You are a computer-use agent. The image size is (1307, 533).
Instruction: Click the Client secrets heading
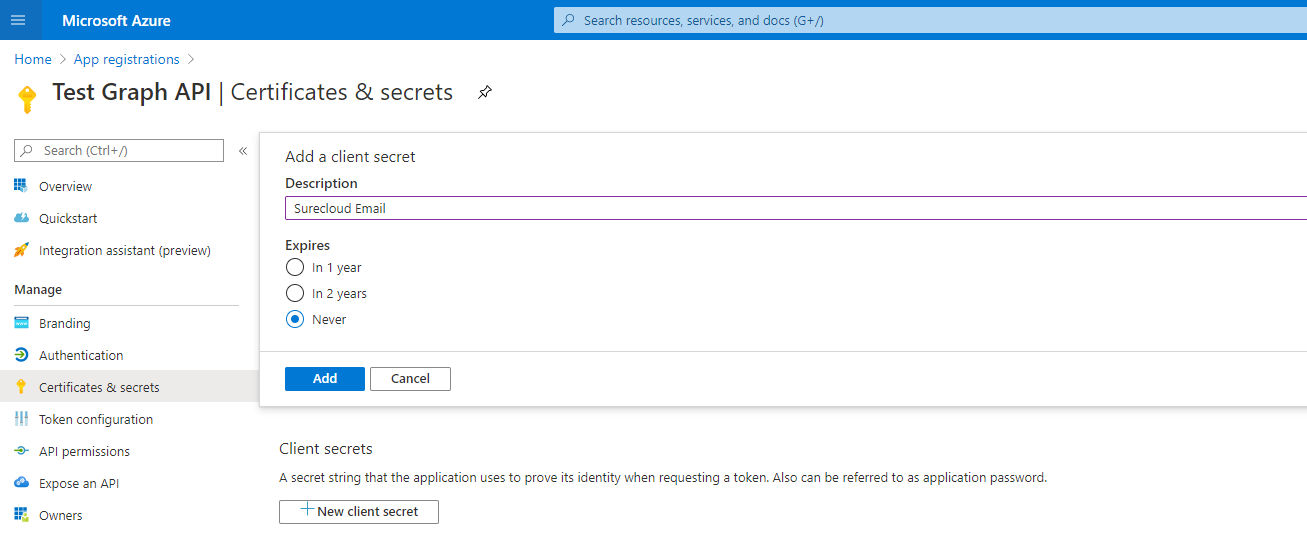(x=326, y=449)
